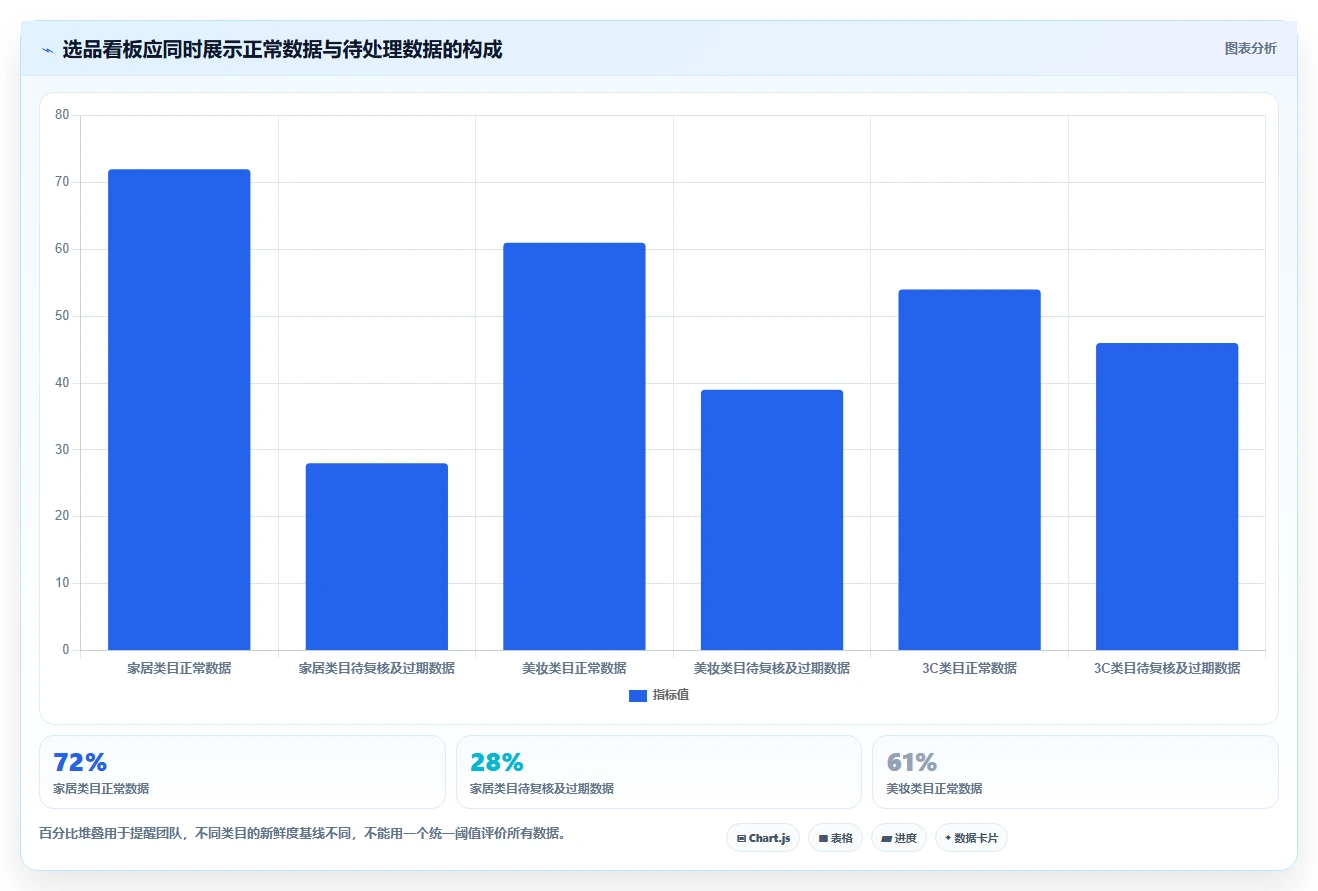Click the 美妆类目待复核及过期数据 bar
The image size is (1318, 891).
click(x=772, y=520)
